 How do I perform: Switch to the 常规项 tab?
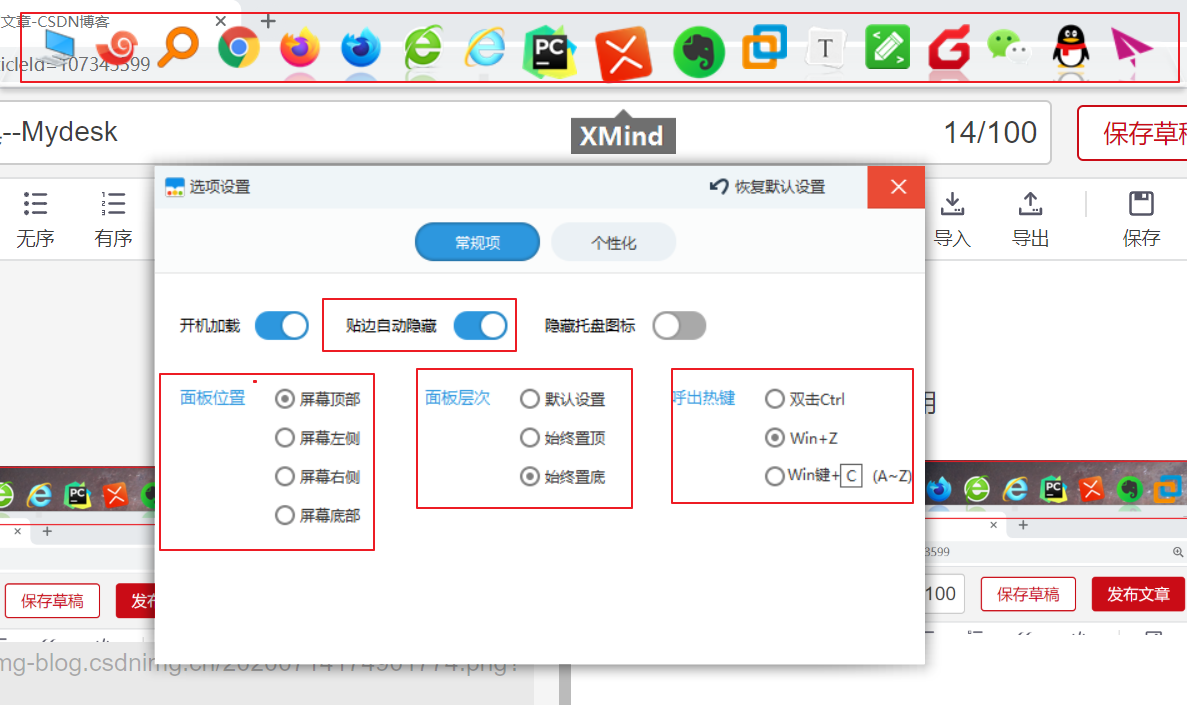coord(477,242)
